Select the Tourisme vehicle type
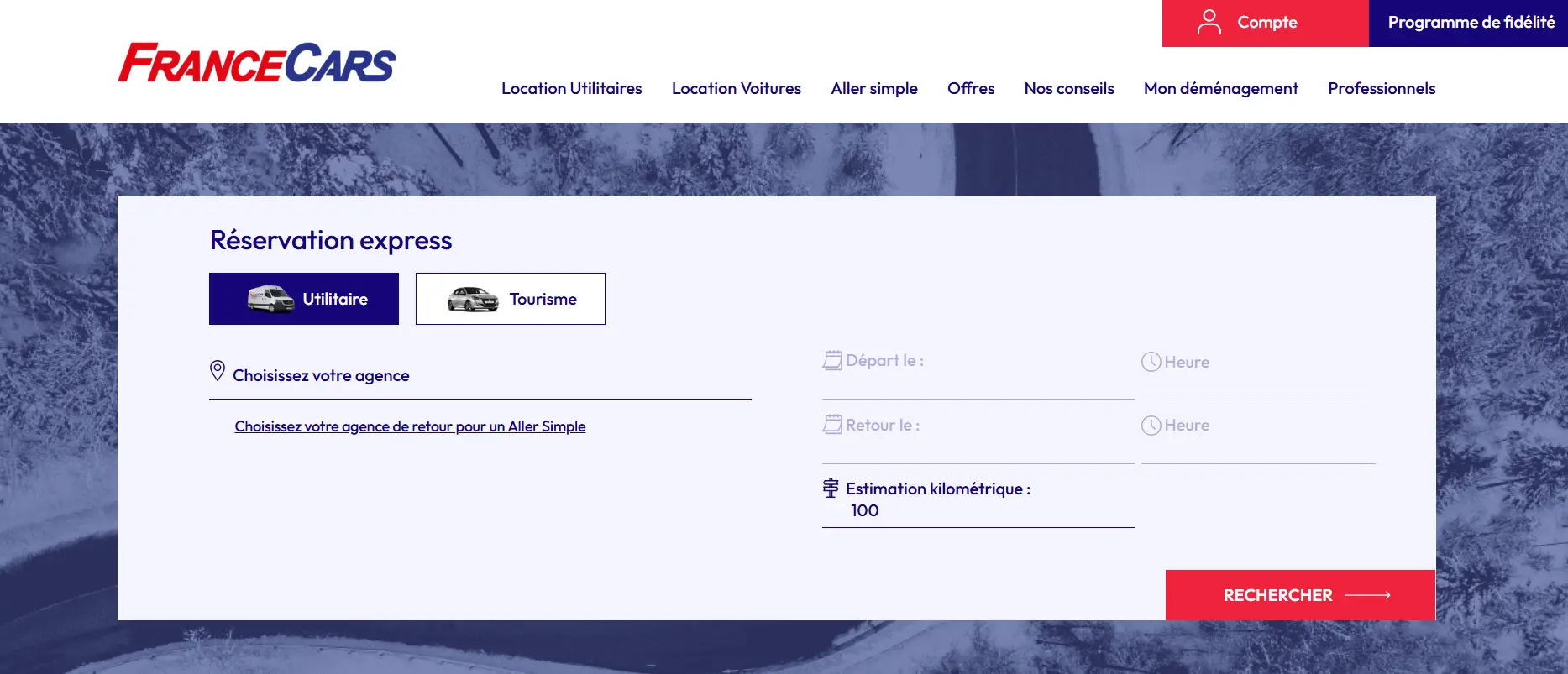This screenshot has height=674, width=1568. pos(511,299)
